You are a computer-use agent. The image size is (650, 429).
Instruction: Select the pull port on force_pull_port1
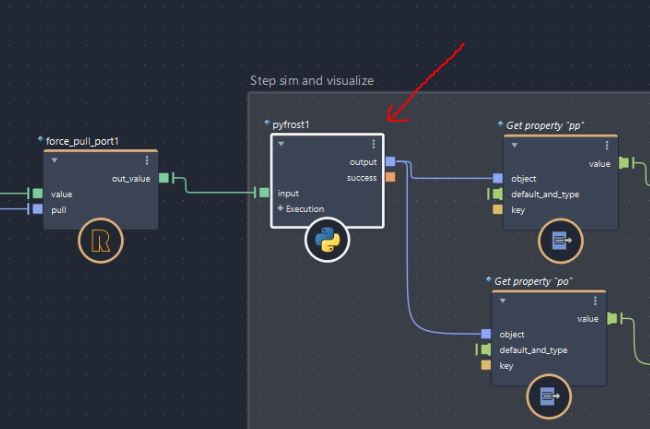(37, 209)
